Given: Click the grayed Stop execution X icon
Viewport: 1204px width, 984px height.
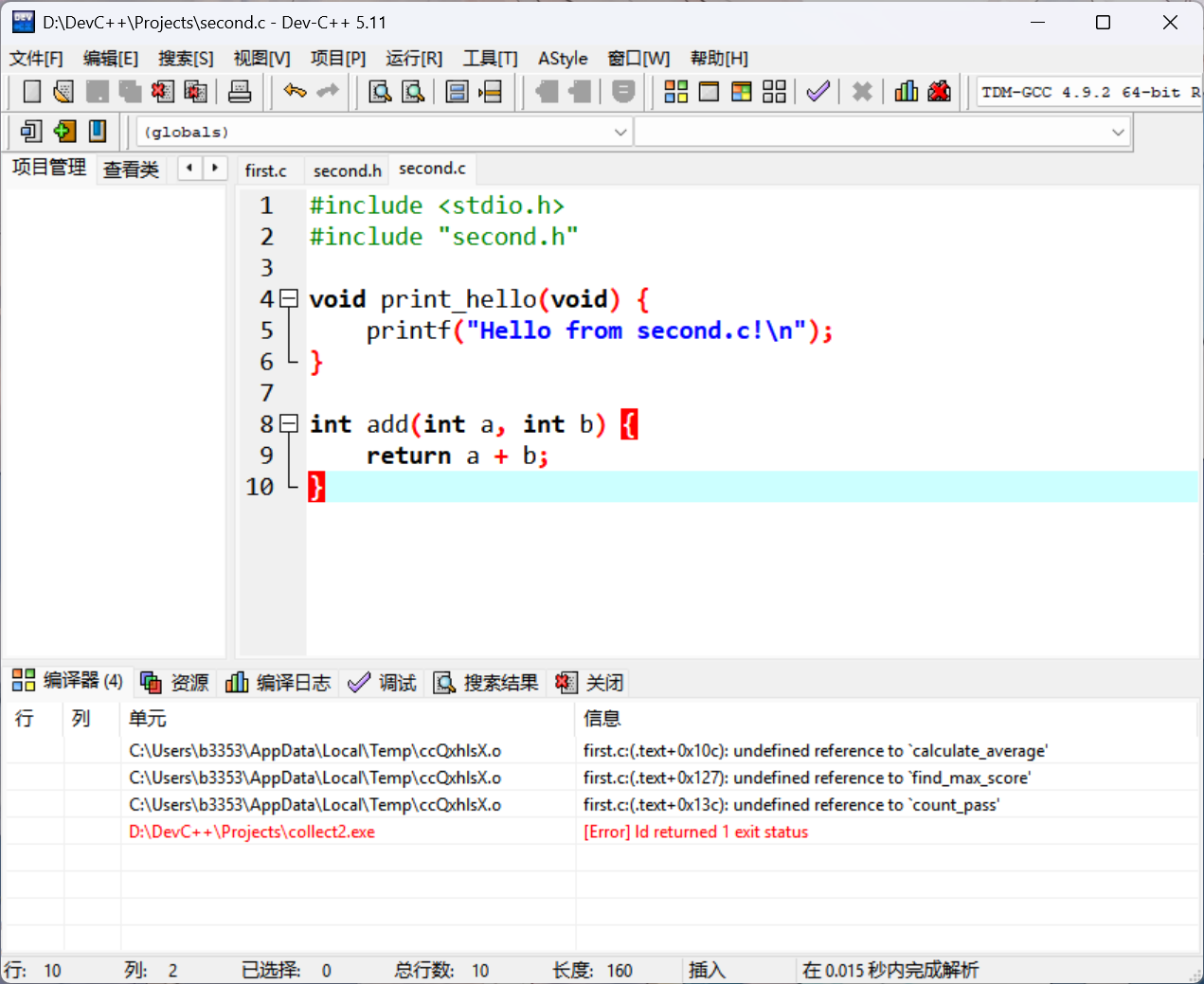Looking at the screenshot, I should click(x=862, y=92).
